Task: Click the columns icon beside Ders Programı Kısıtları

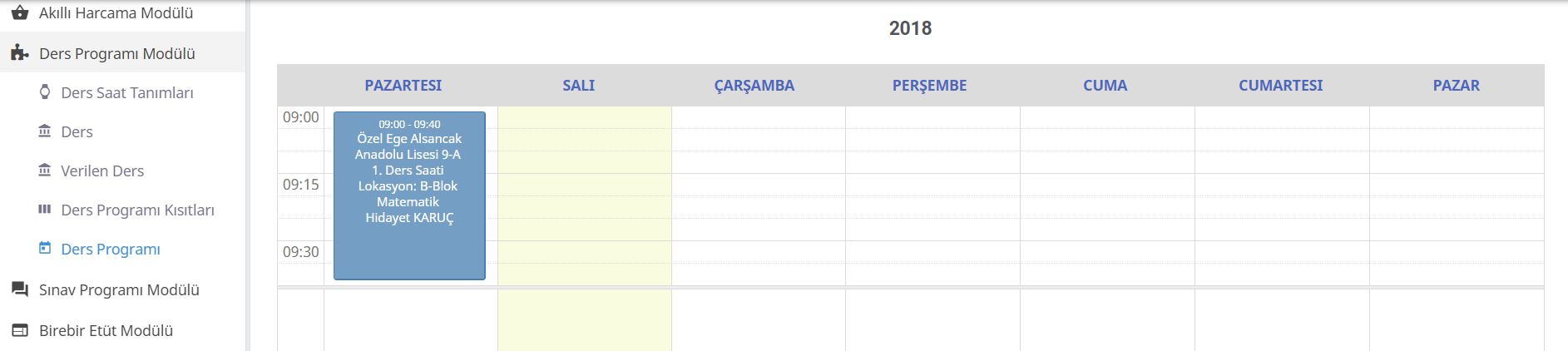Action: coord(45,209)
